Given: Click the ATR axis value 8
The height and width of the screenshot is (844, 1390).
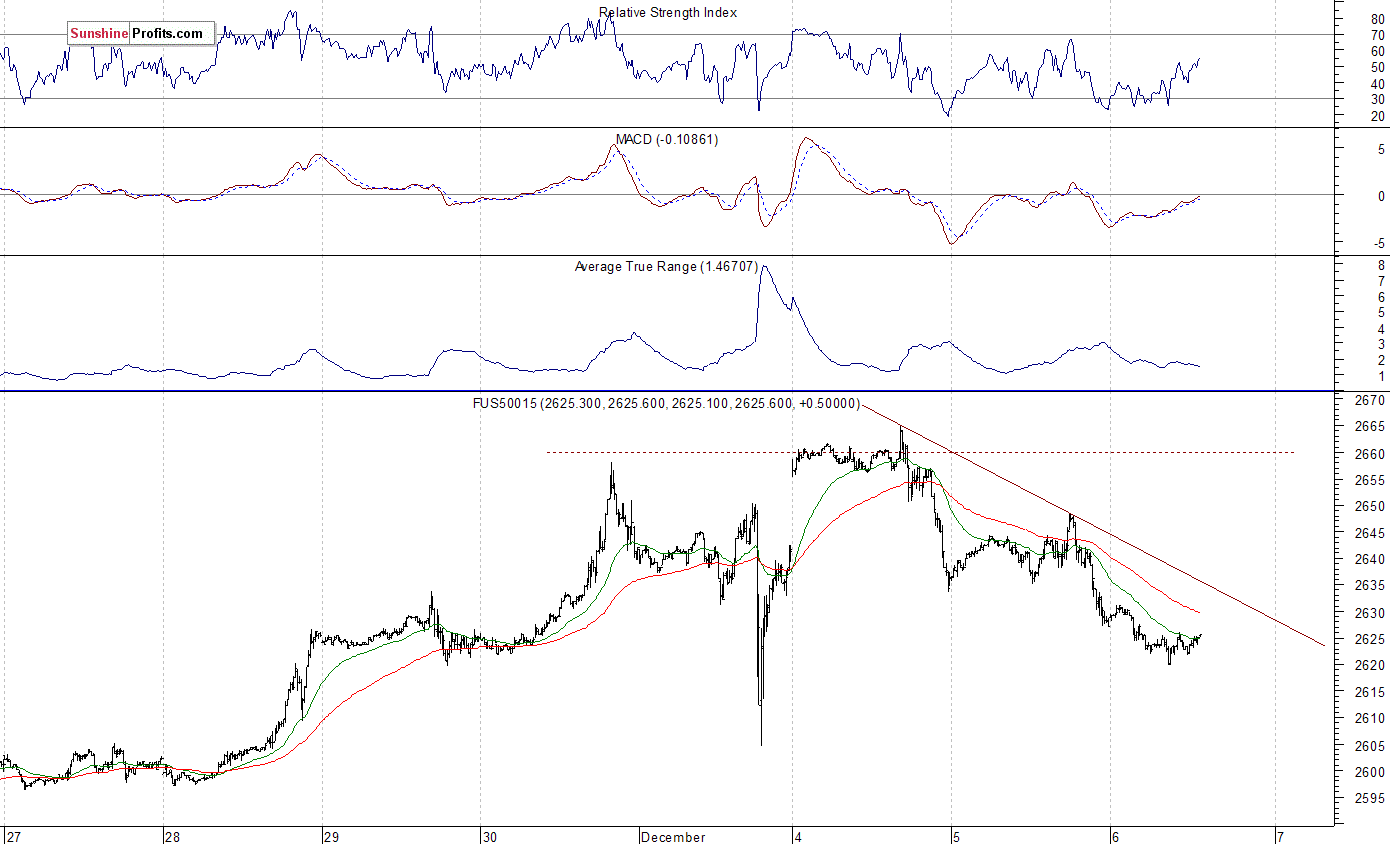Looking at the screenshot, I should coord(1380,265).
